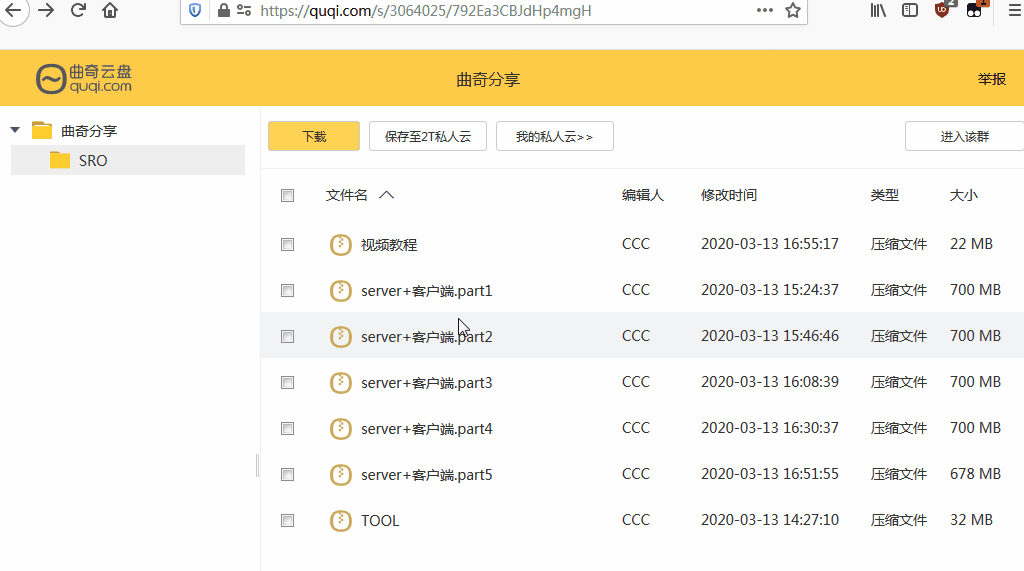
Task: Bookmark this page with the star
Action: pos(793,10)
